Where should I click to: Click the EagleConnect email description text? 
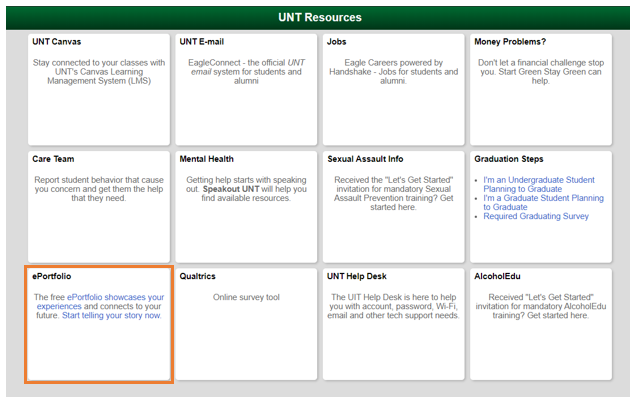coord(246,72)
